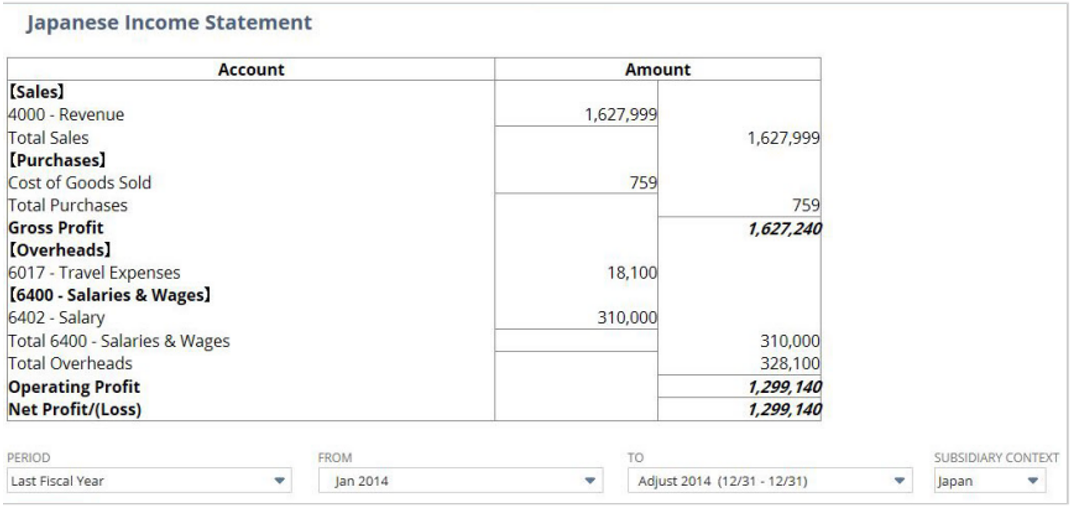Select the Cost of Goods Sold account

click(x=80, y=183)
